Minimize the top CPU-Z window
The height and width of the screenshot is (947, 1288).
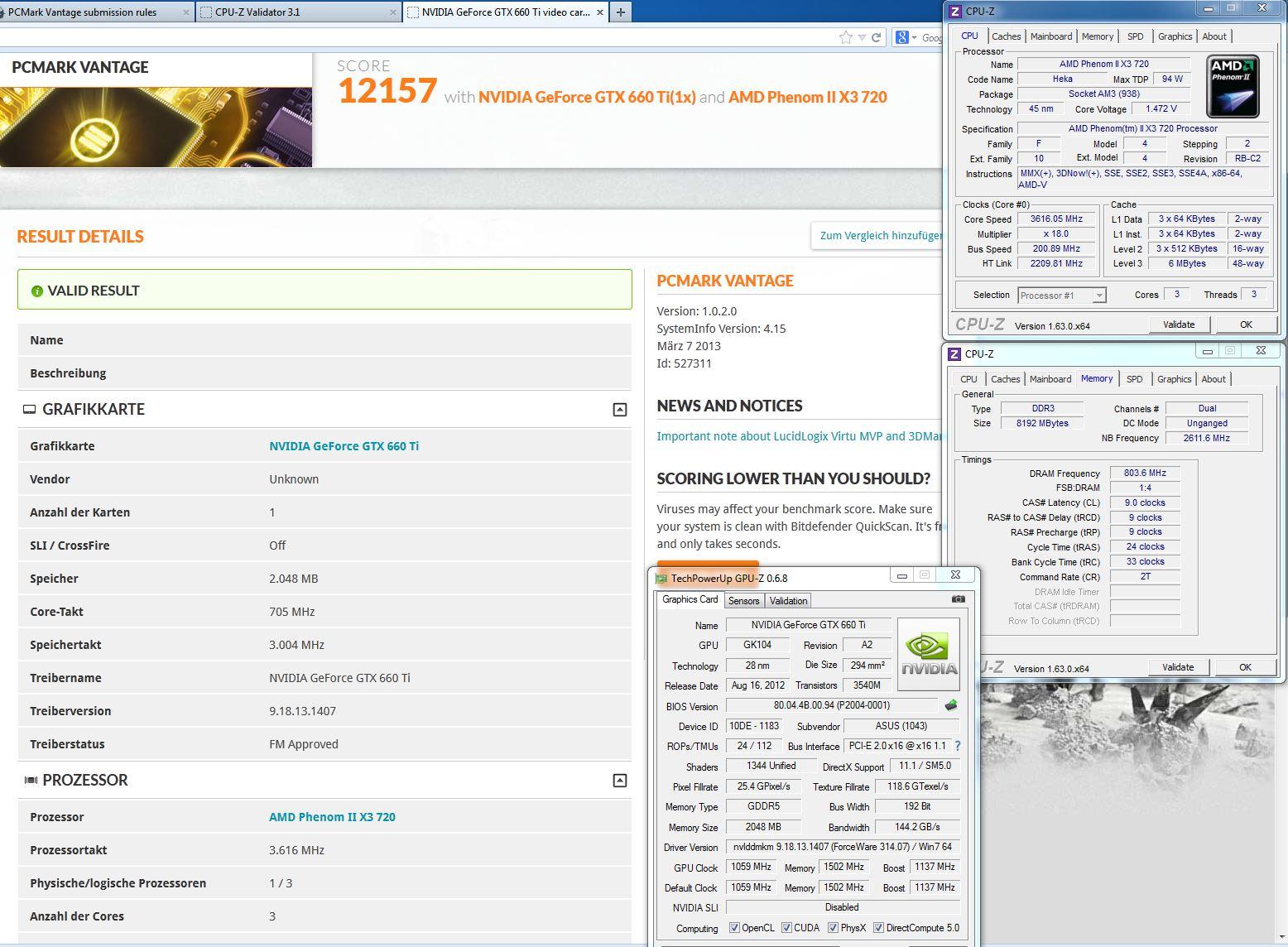pos(1209,8)
